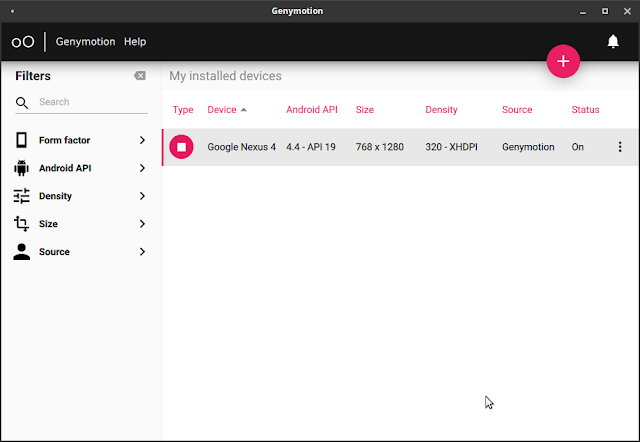Sort by Type column header
Viewport: 640px width, 442px height.
coord(183,110)
